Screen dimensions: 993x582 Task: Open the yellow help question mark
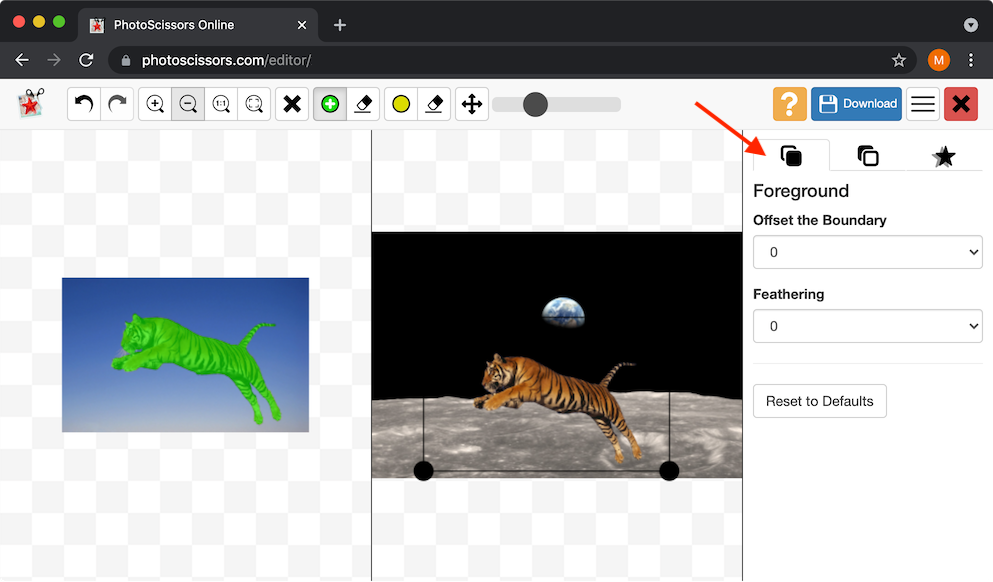pyautogui.click(x=789, y=103)
